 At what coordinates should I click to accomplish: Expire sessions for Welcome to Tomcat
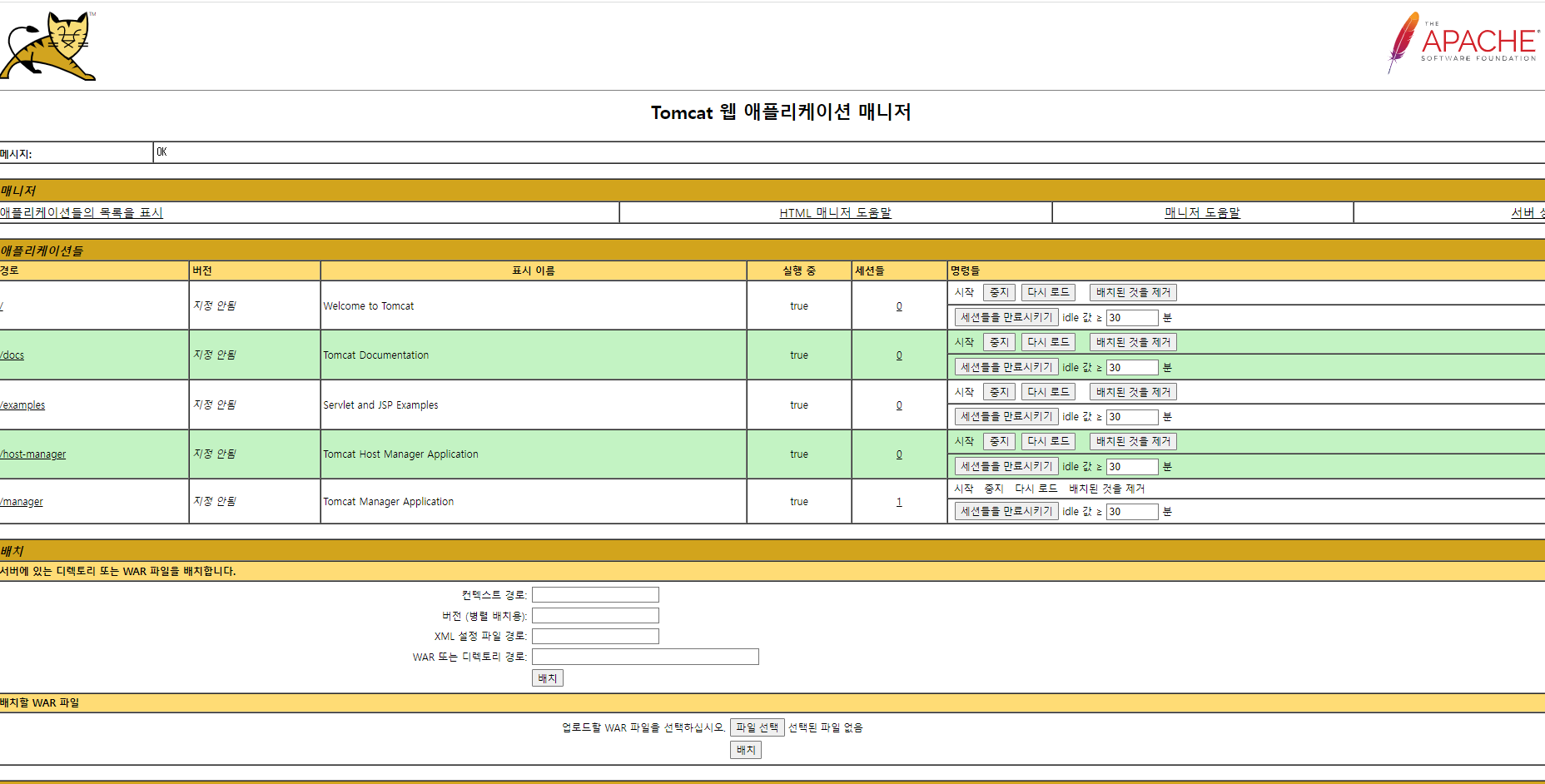click(x=1006, y=318)
